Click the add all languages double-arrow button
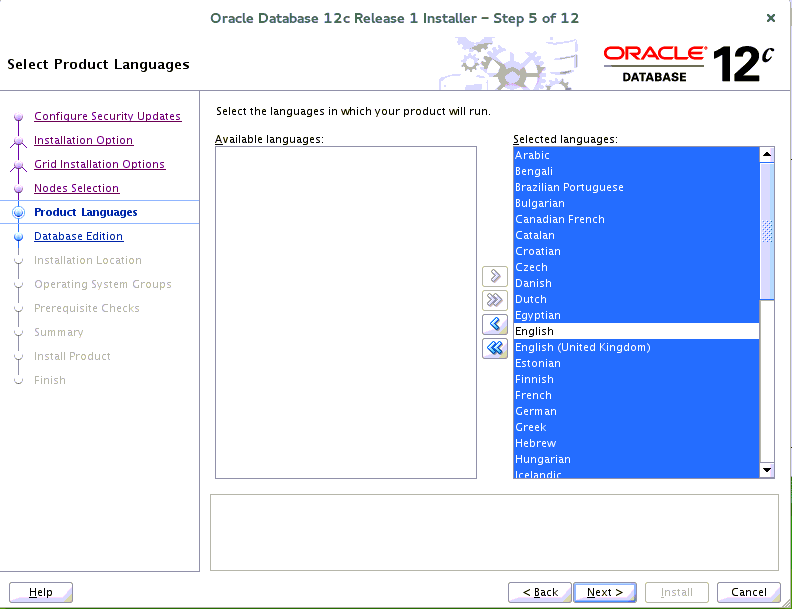This screenshot has height=609, width=792. [x=494, y=300]
